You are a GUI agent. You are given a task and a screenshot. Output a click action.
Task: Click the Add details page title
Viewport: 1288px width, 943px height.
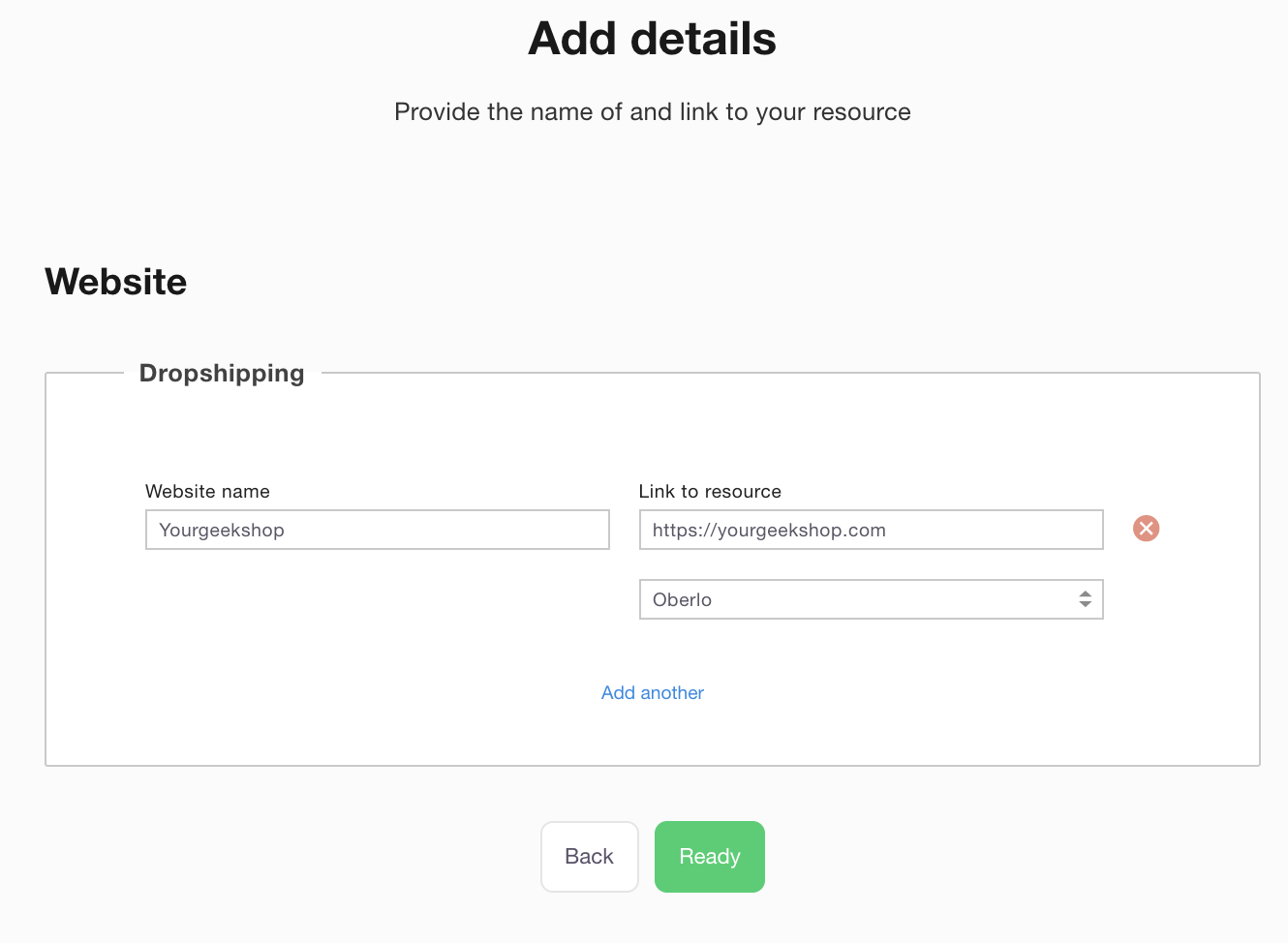click(x=653, y=39)
